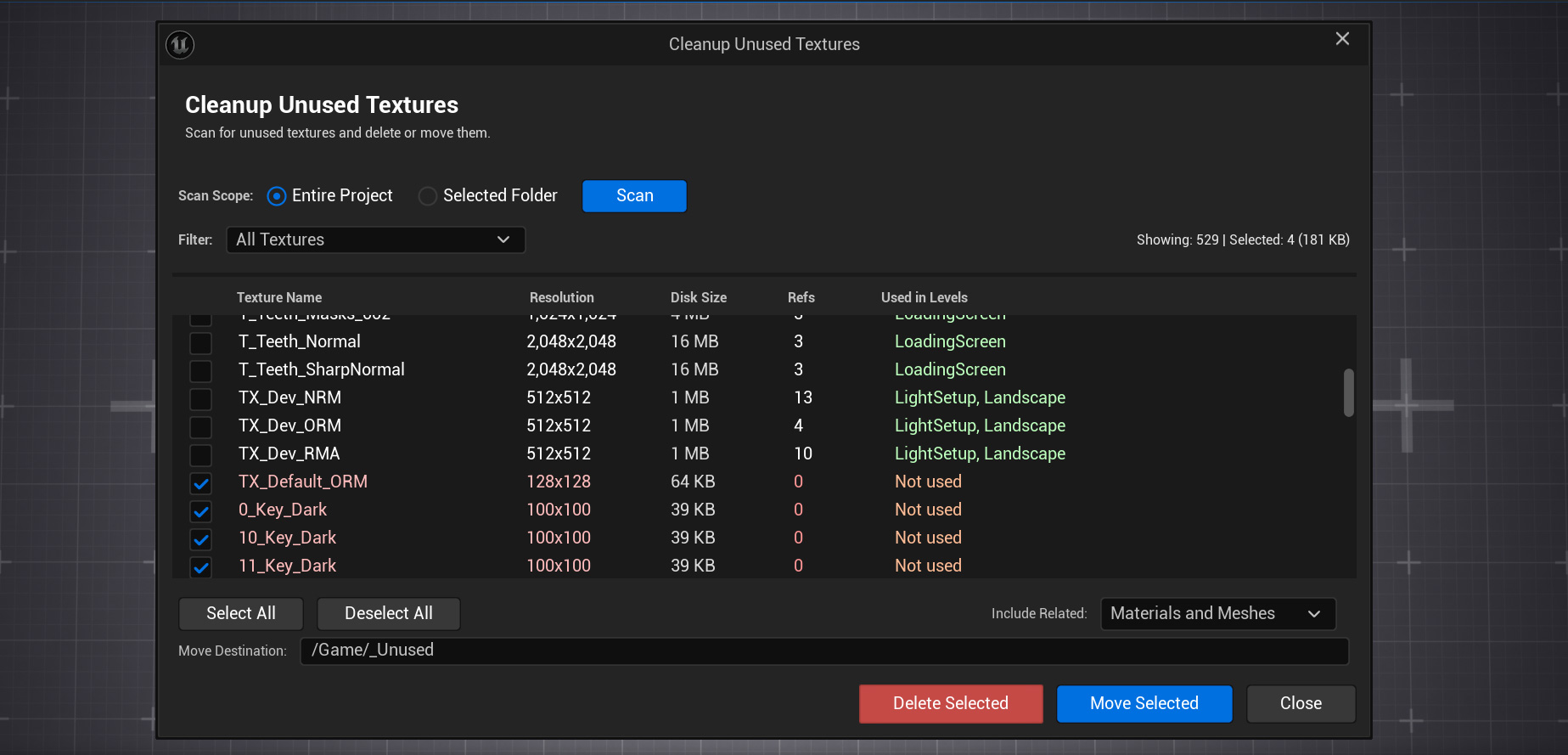Click the 64 KB disk size cell
The width and height of the screenshot is (1568, 755).
(x=693, y=482)
